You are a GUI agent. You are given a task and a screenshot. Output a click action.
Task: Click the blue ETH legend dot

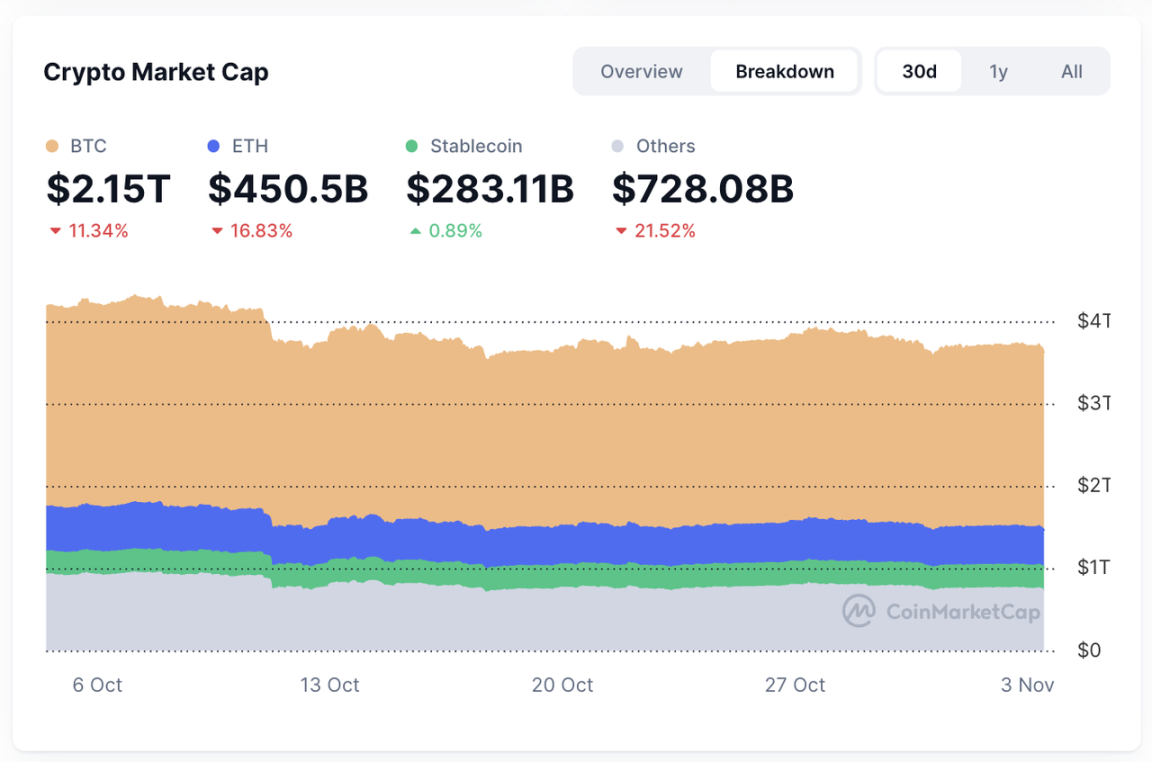pos(213,147)
